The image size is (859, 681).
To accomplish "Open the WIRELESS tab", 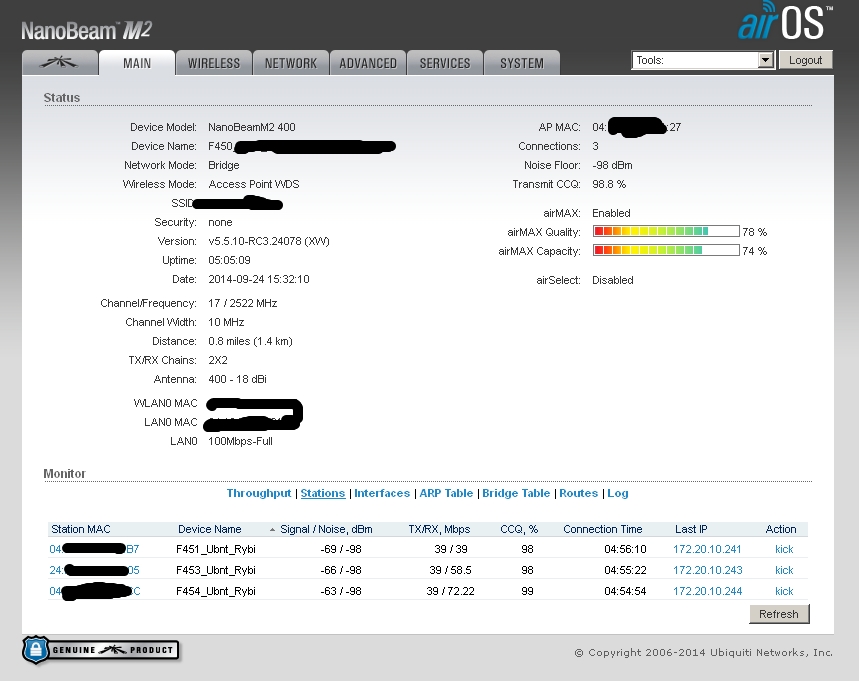I will click(x=214, y=63).
